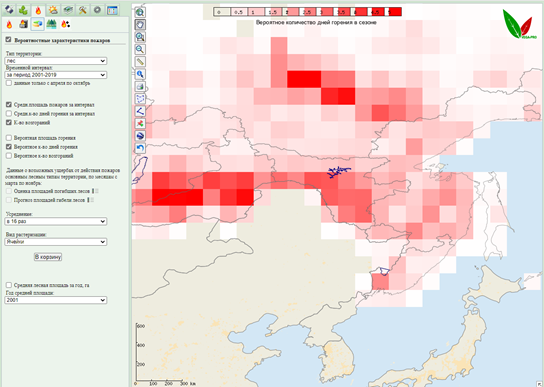Open the 'Тип территории' dropdown showing лес
The height and width of the screenshot is (387, 544).
tap(56, 61)
